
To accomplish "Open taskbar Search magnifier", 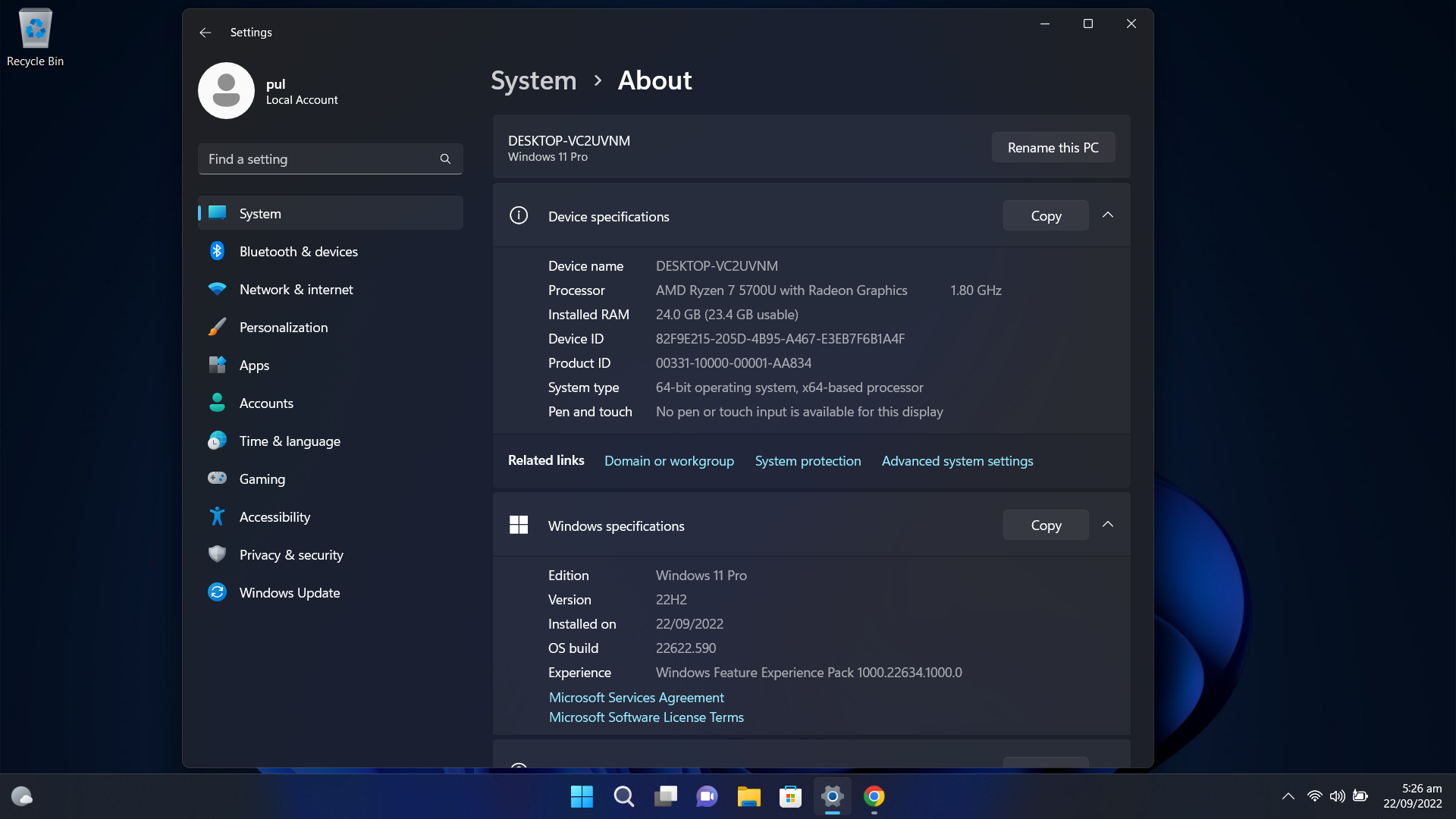I will click(x=623, y=796).
